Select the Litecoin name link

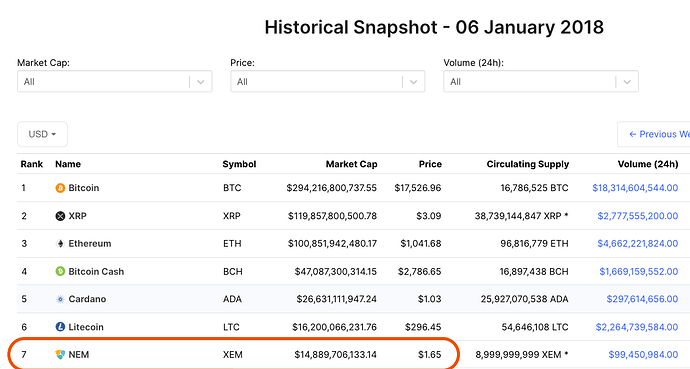coord(86,327)
